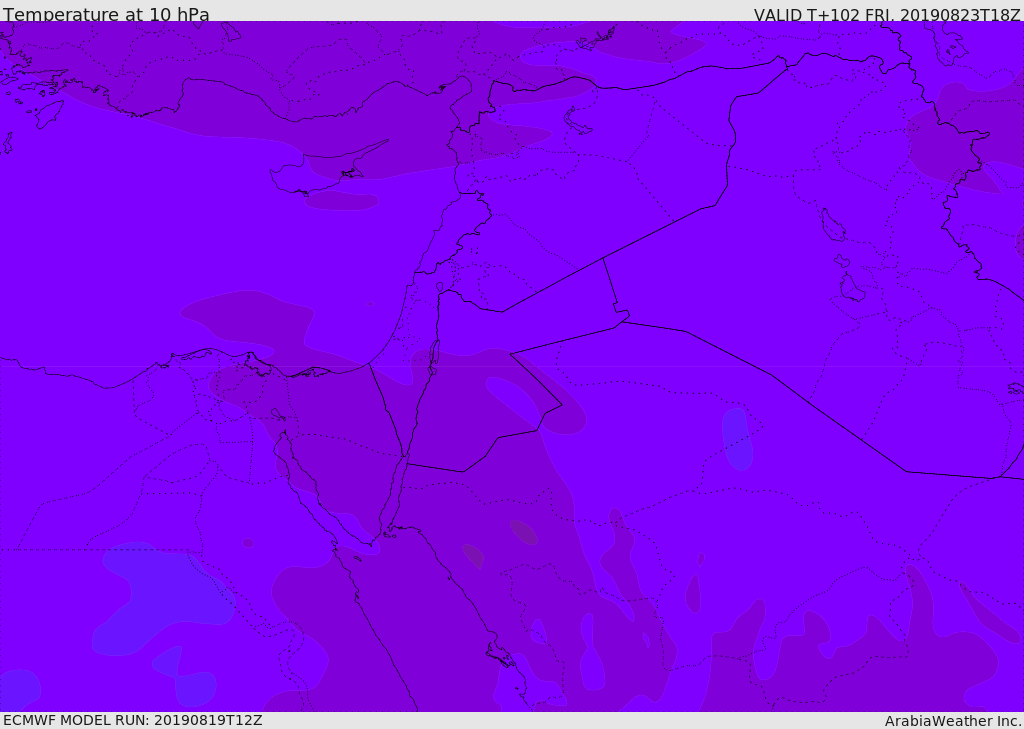Click the 'ArabiaWeather Inc.' credit text
This screenshot has width=1024, height=729.
(x=954, y=721)
